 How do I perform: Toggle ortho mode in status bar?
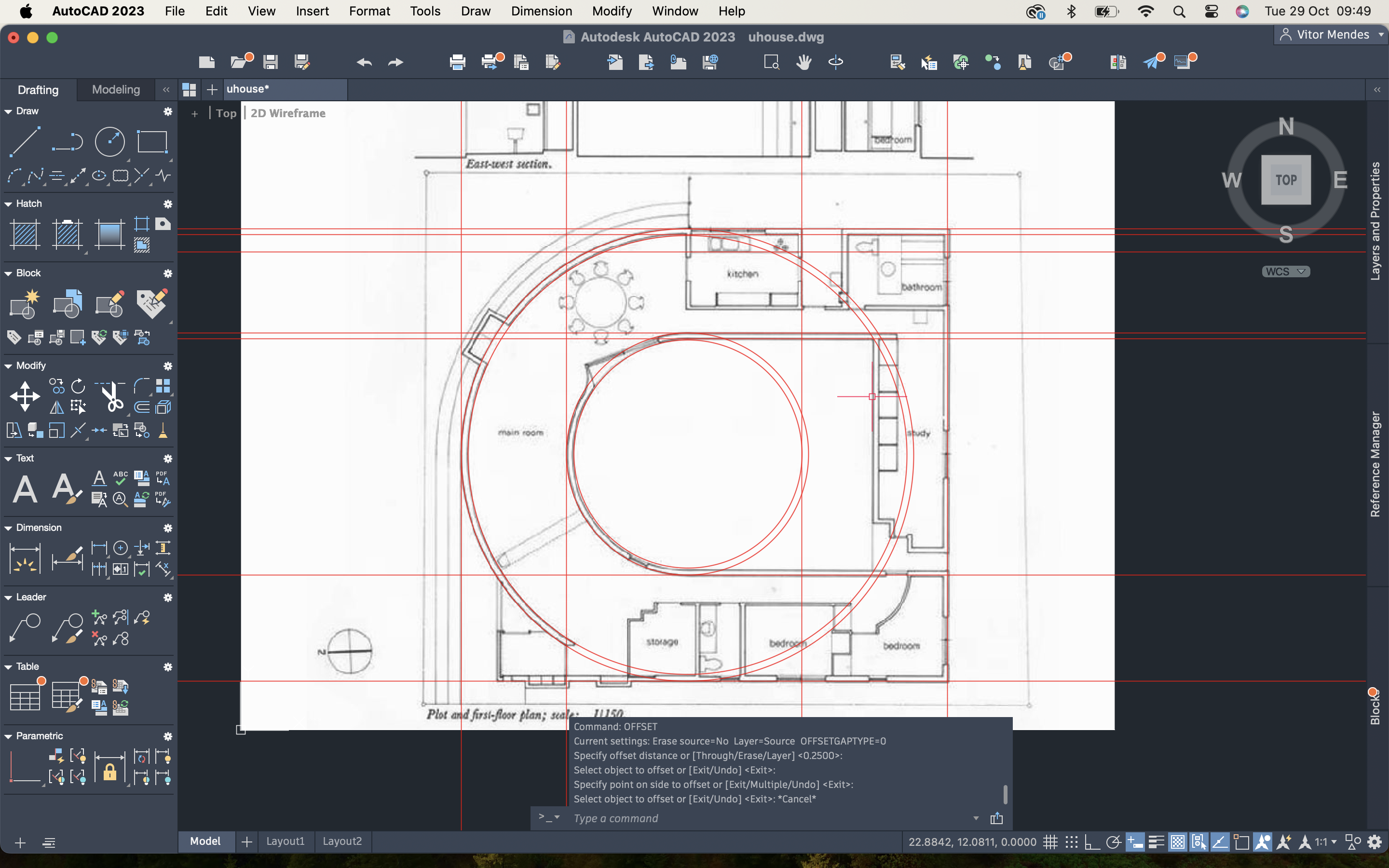tap(1092, 842)
